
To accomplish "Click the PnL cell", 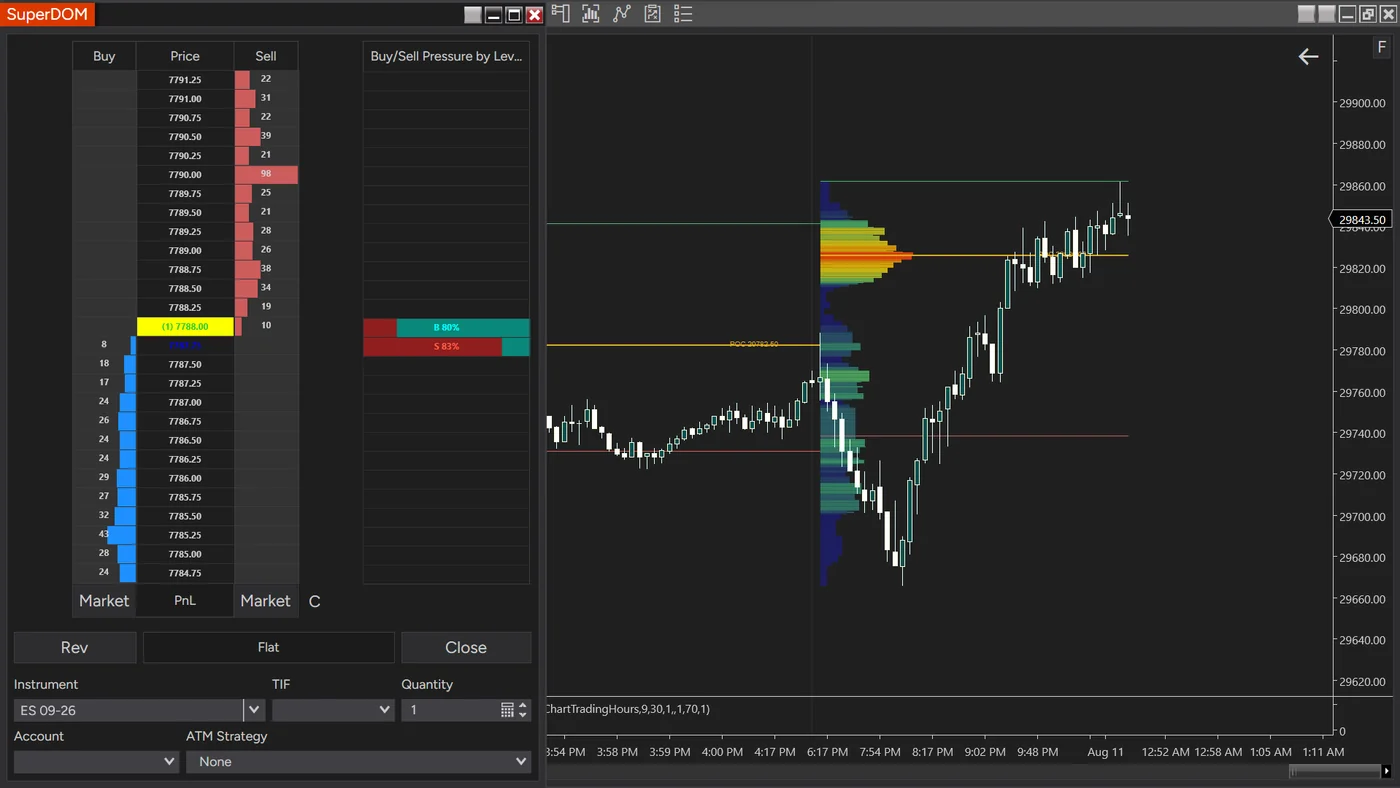I will coord(185,601).
